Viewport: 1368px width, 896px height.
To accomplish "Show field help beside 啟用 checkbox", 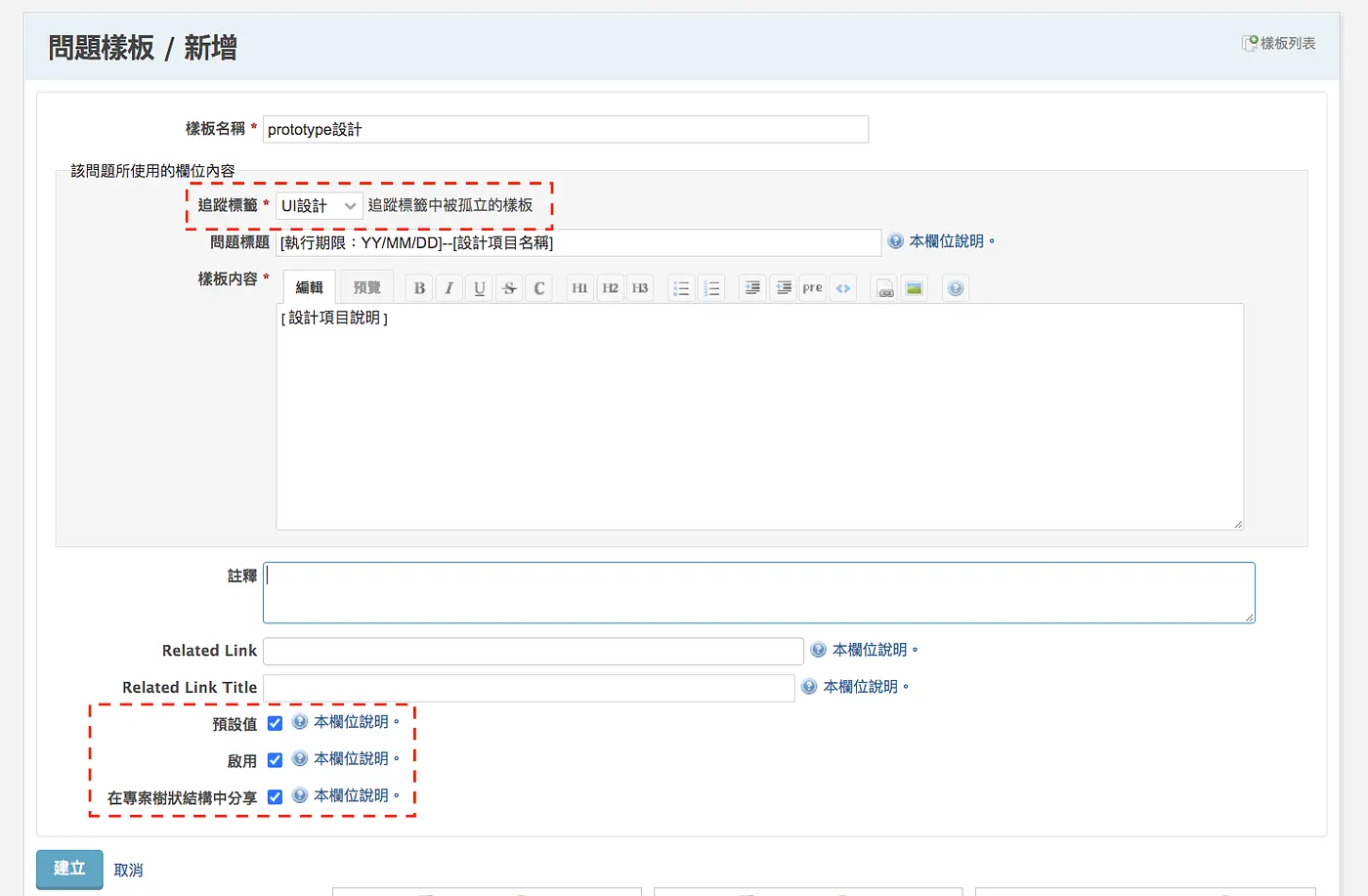I will pyautogui.click(x=346, y=759).
